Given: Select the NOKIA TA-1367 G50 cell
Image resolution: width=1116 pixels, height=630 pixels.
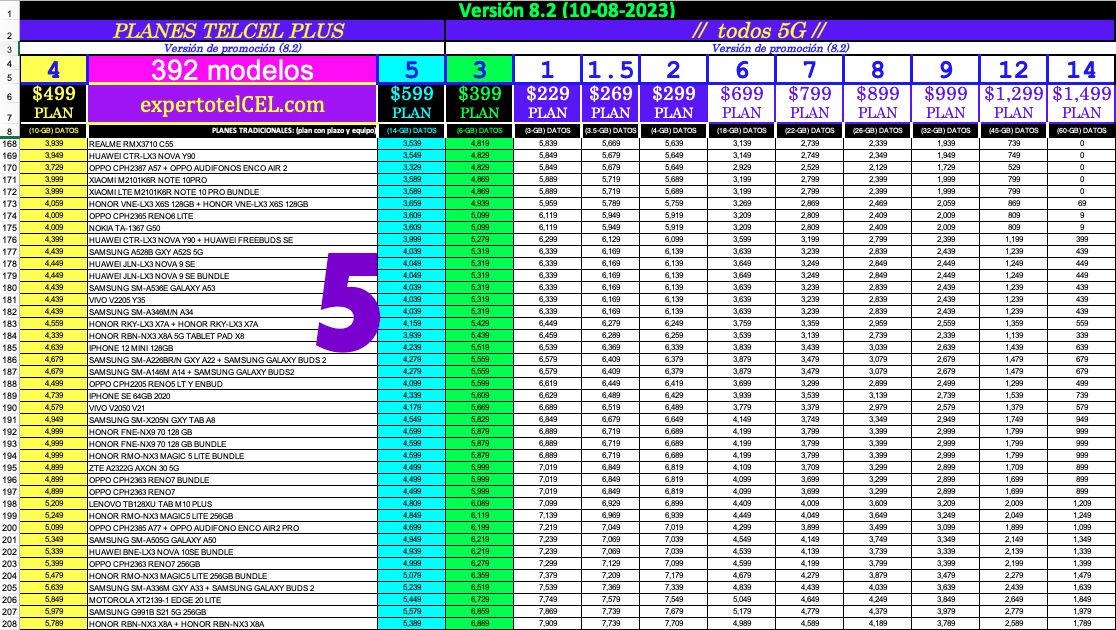Looking at the screenshot, I should tap(232, 228).
